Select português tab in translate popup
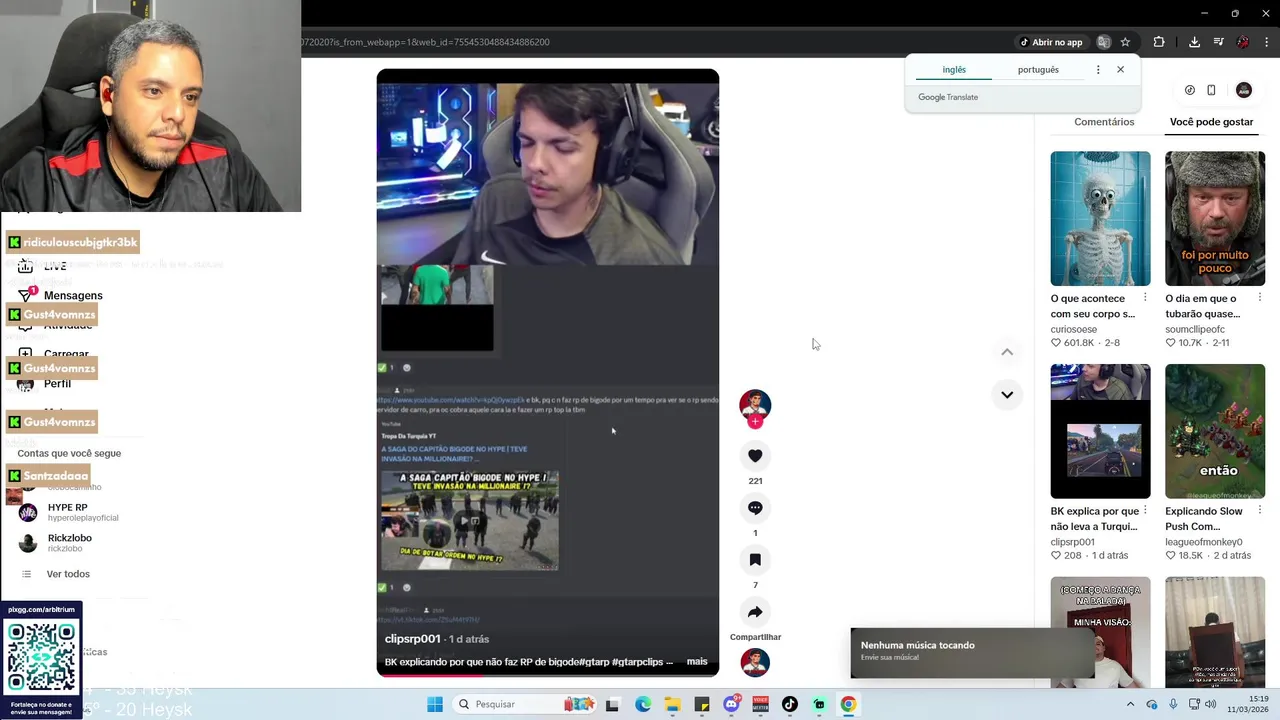Screen dimensions: 1280x720 click(1038, 70)
